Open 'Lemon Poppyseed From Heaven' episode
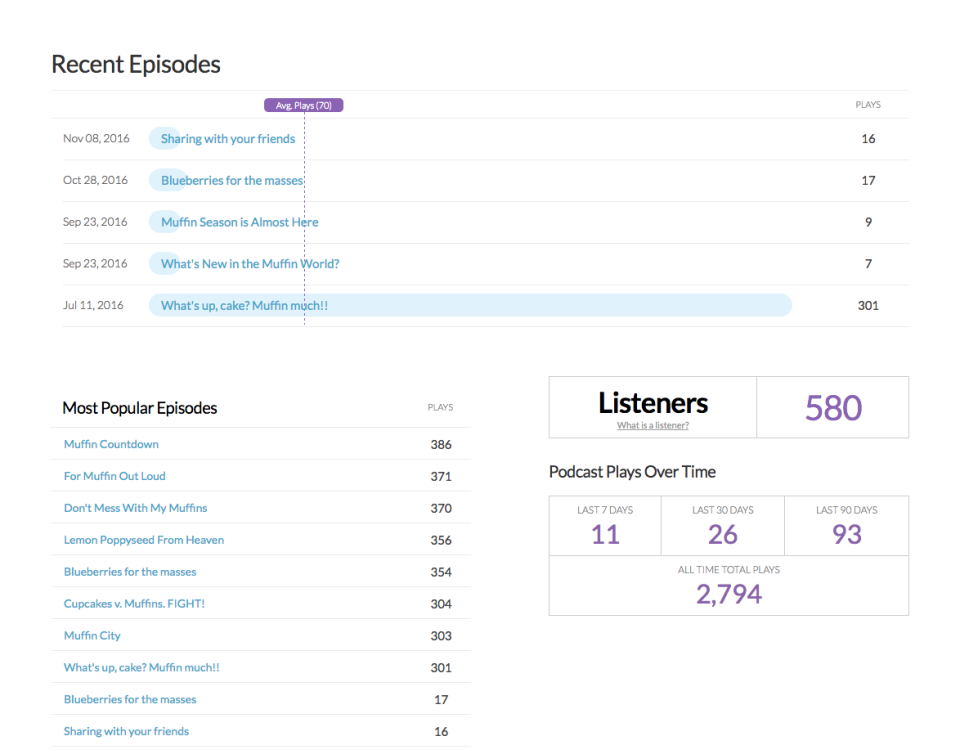960x754 pixels. pos(143,540)
